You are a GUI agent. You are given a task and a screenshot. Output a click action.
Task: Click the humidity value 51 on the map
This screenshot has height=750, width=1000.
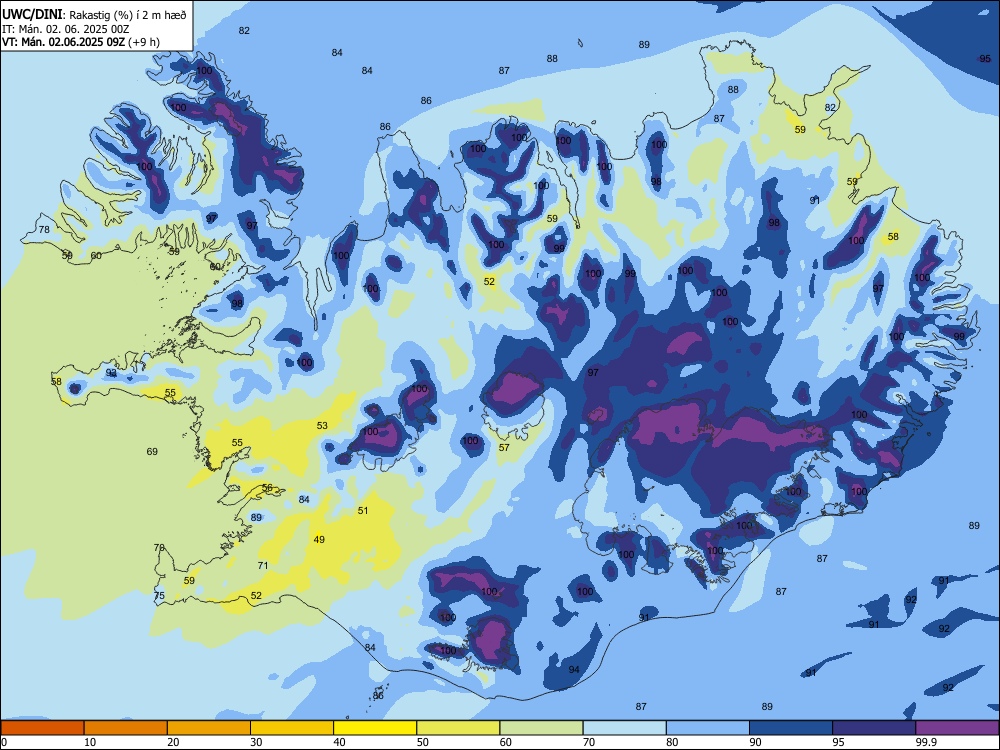coord(363,510)
